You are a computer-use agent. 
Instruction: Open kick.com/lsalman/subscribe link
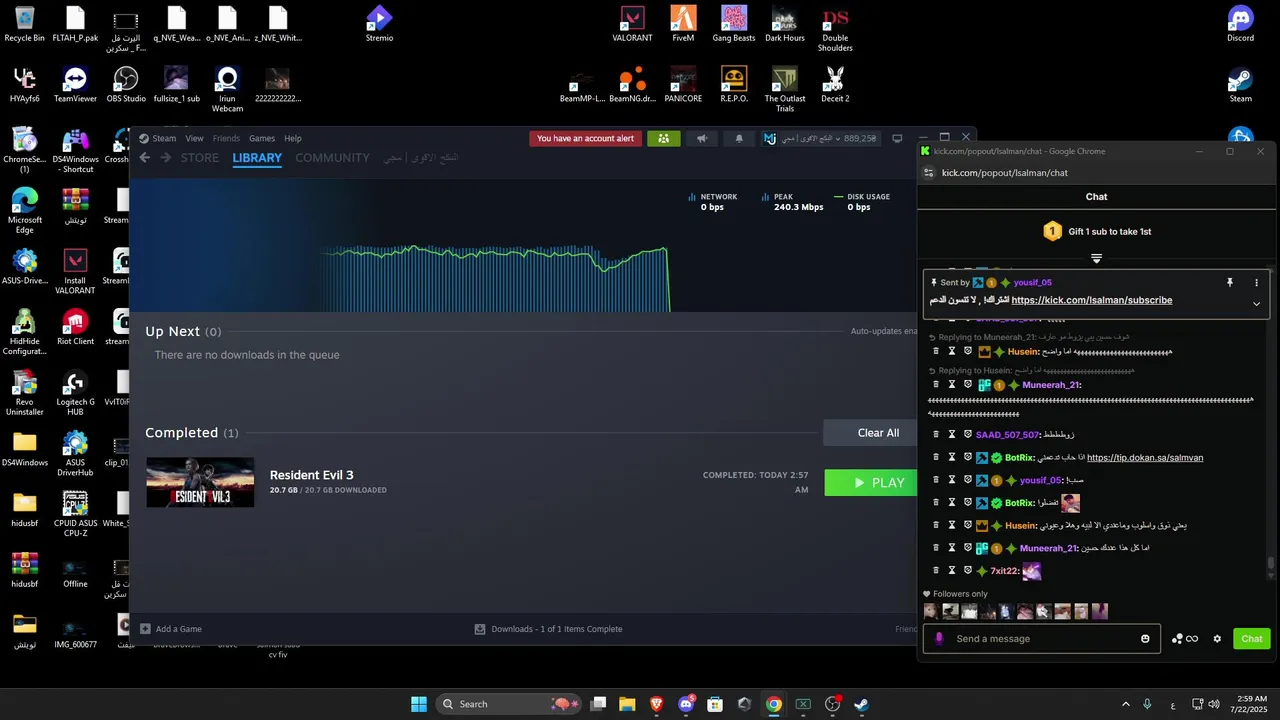click(1092, 300)
